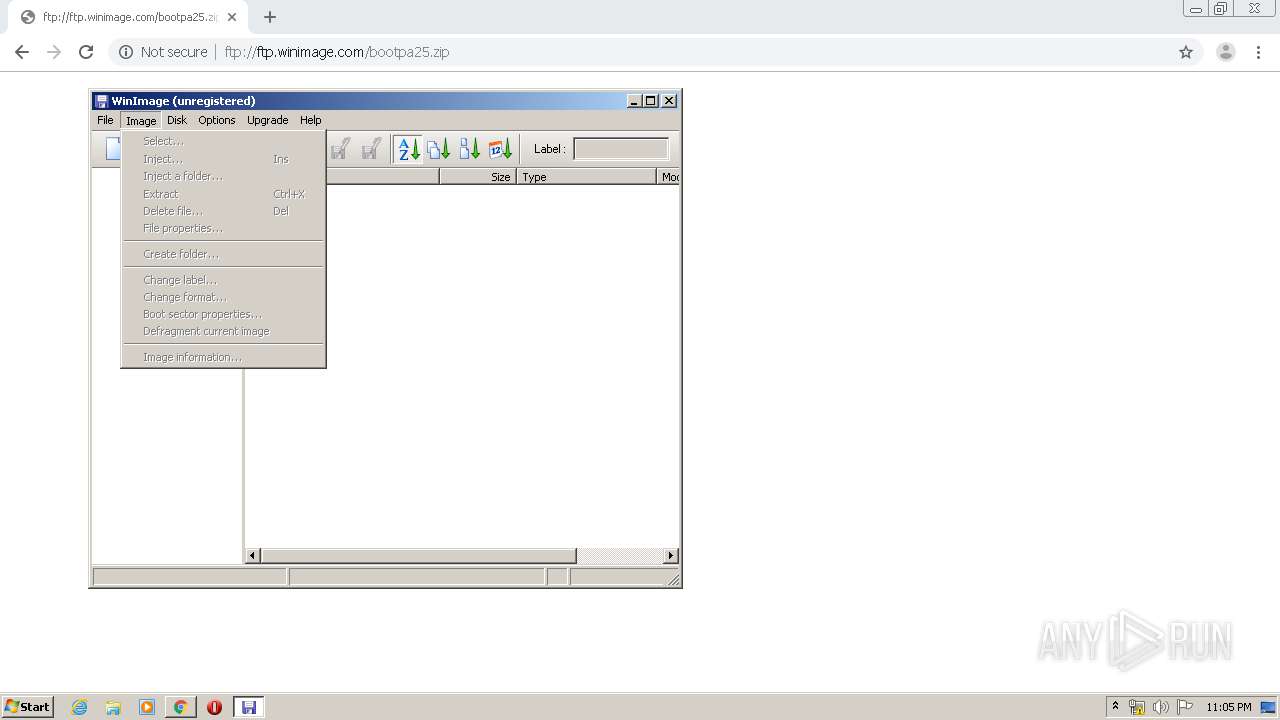Click the ftp address bar URL
Image resolution: width=1280 pixels, height=720 pixels.
337,52
